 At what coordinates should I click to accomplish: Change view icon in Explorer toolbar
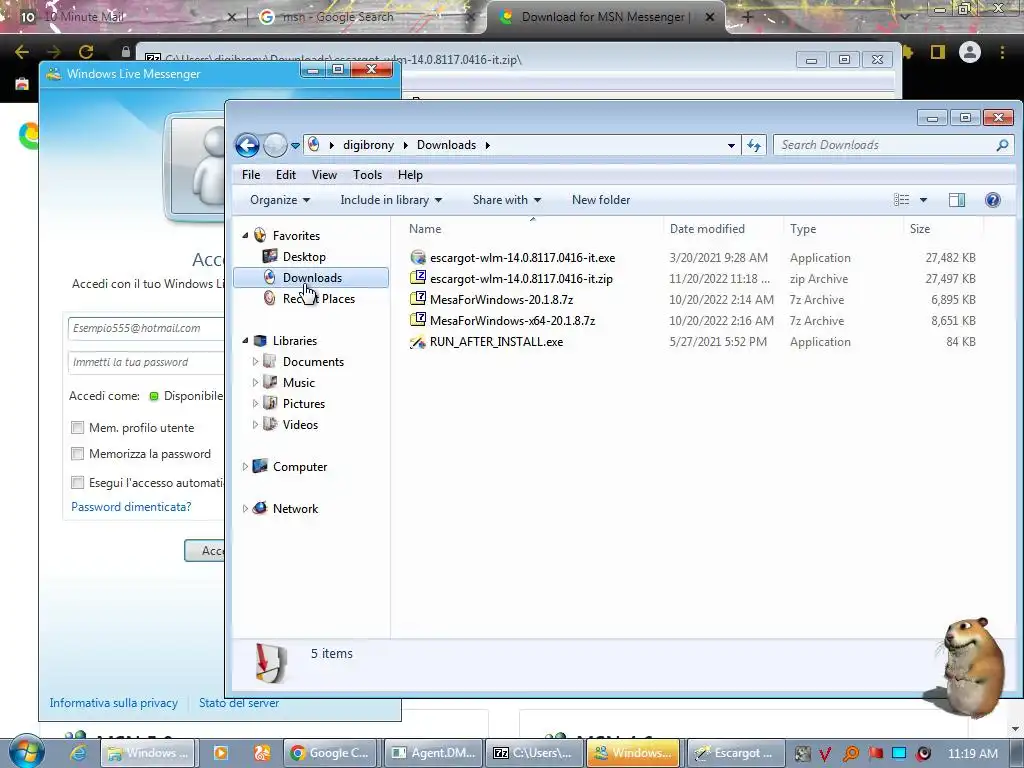901,200
